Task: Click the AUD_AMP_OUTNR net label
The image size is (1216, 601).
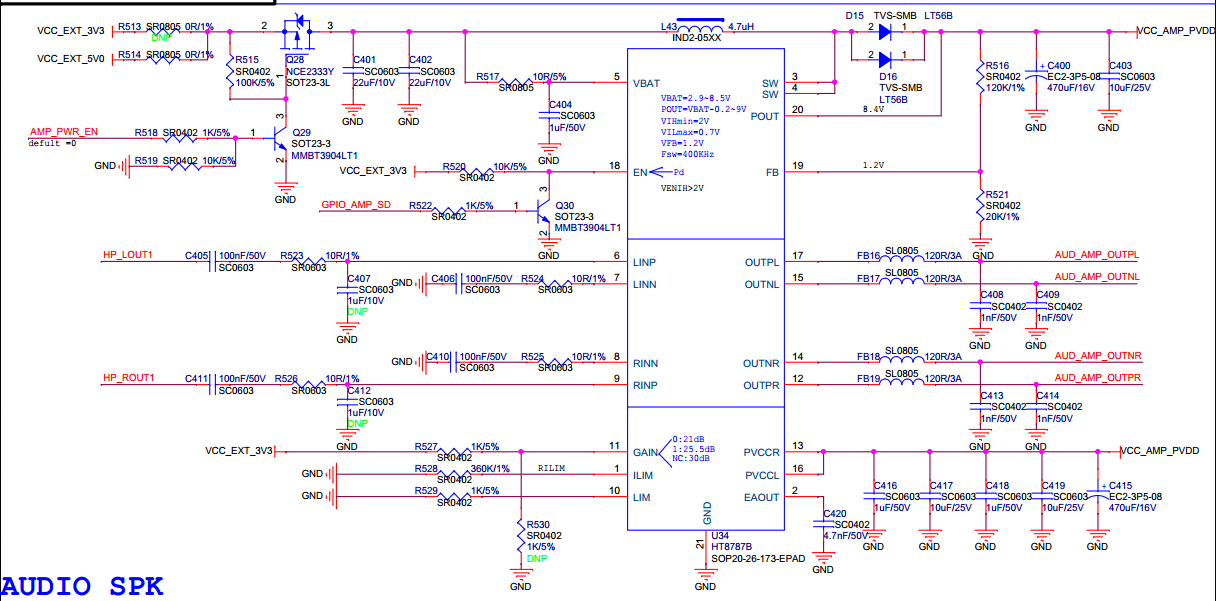Action: (x=1098, y=356)
